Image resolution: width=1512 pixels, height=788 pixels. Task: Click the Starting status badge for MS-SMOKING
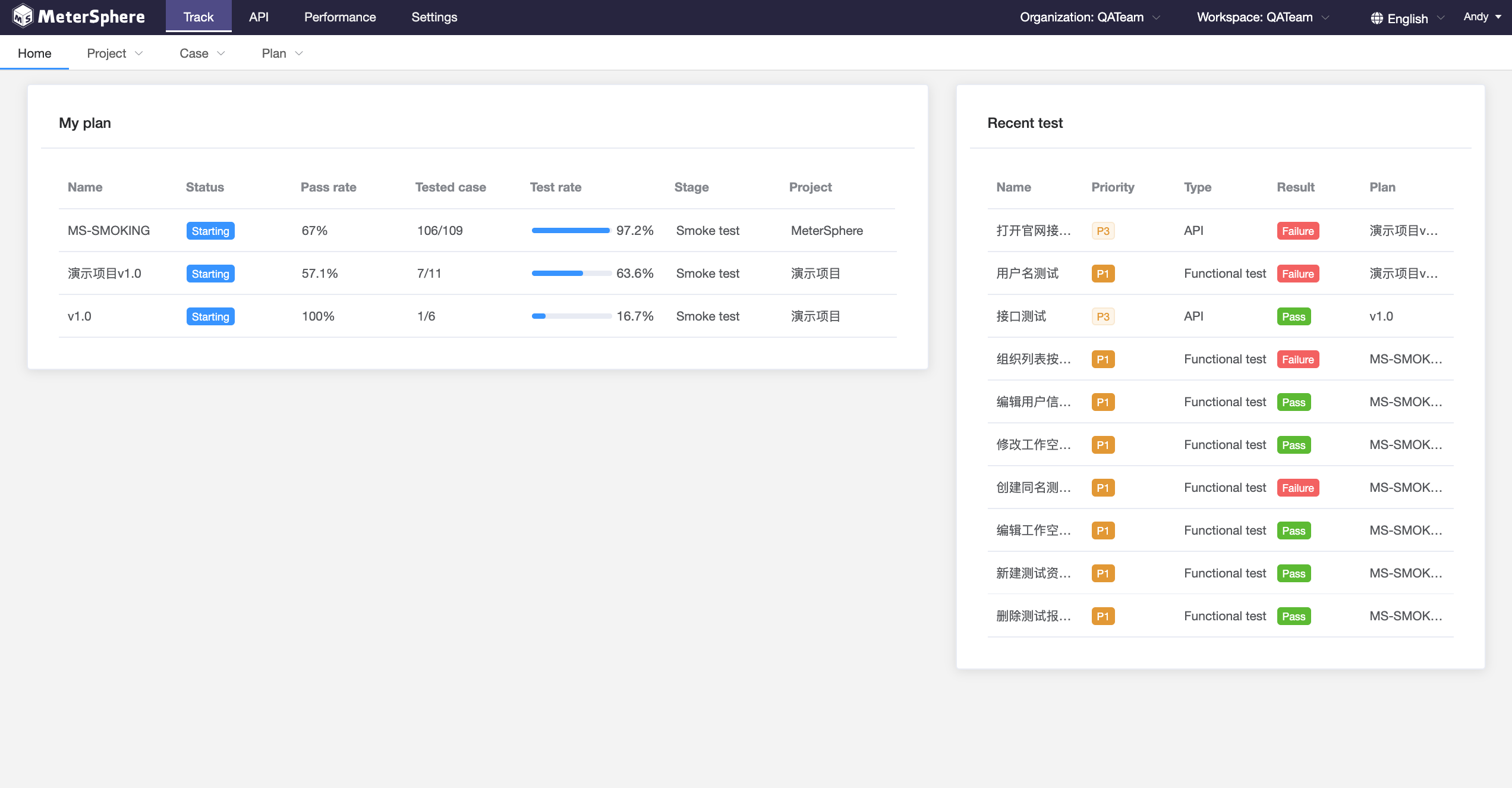pyautogui.click(x=210, y=231)
